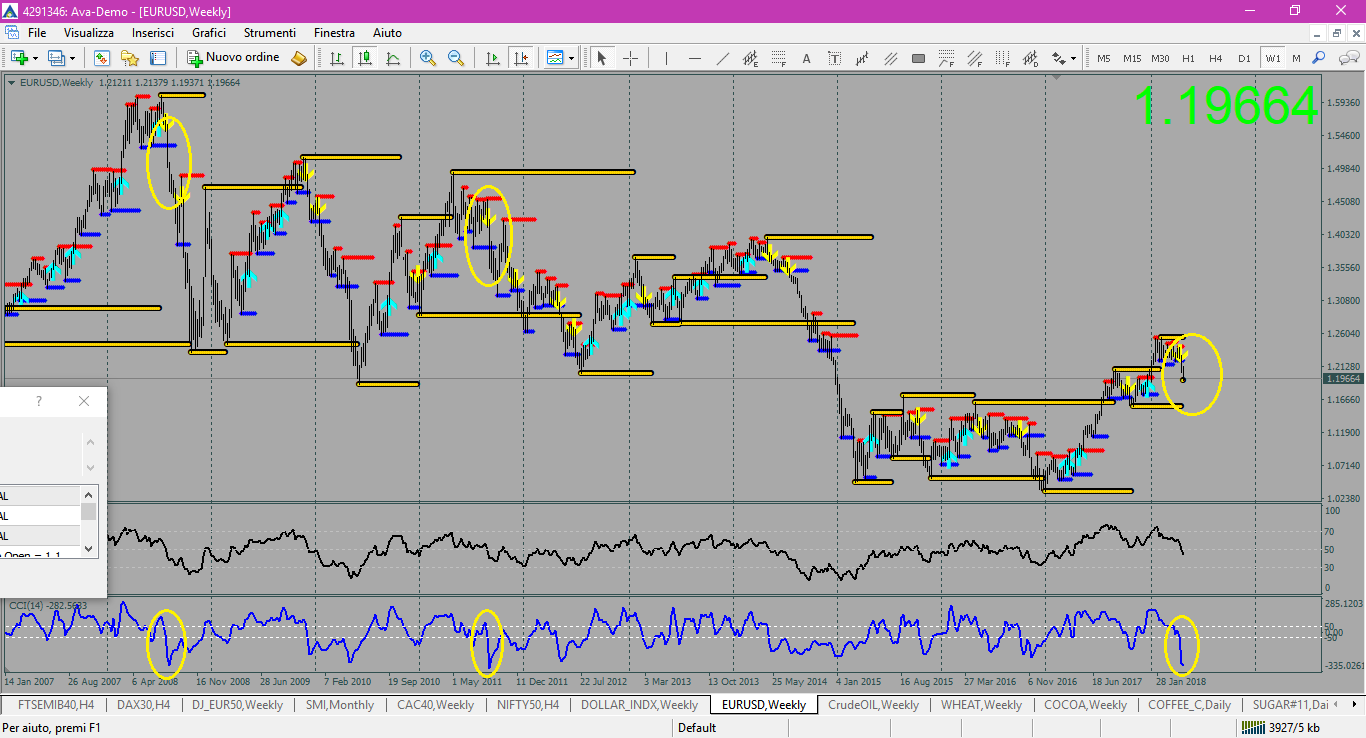Open the Navigator favorites star icon
This screenshot has height=738, width=1366.
pyautogui.click(x=130, y=58)
